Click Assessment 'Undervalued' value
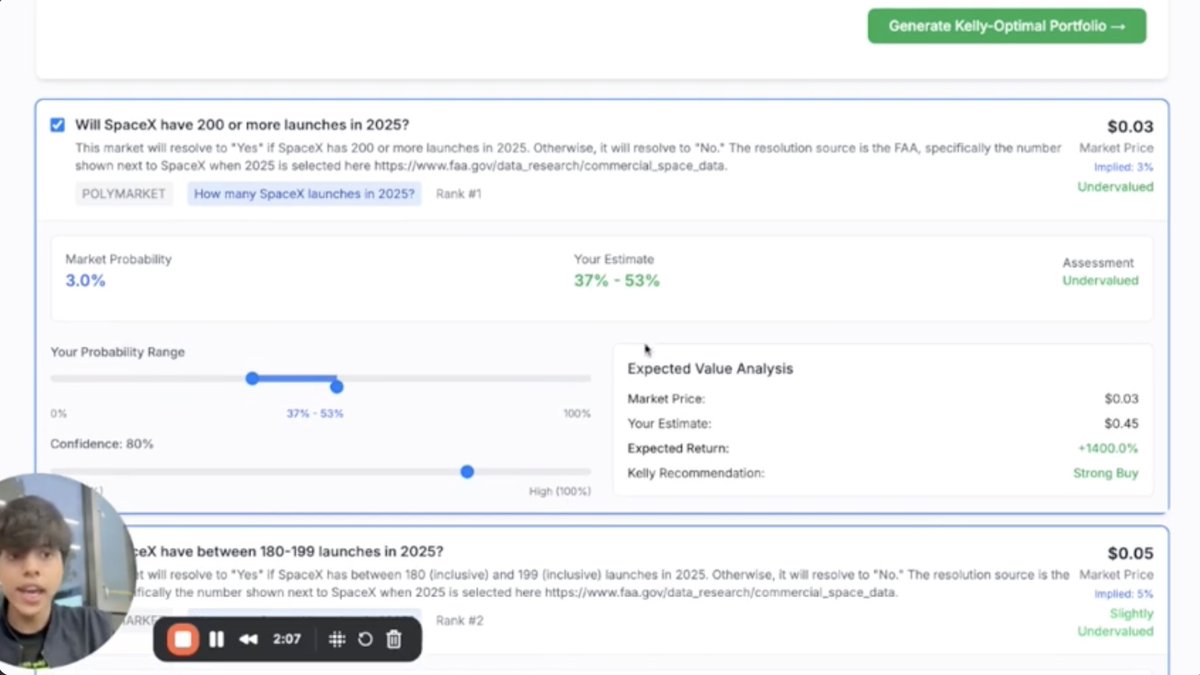Screen dimensions: 1200x675 click(x=1100, y=281)
